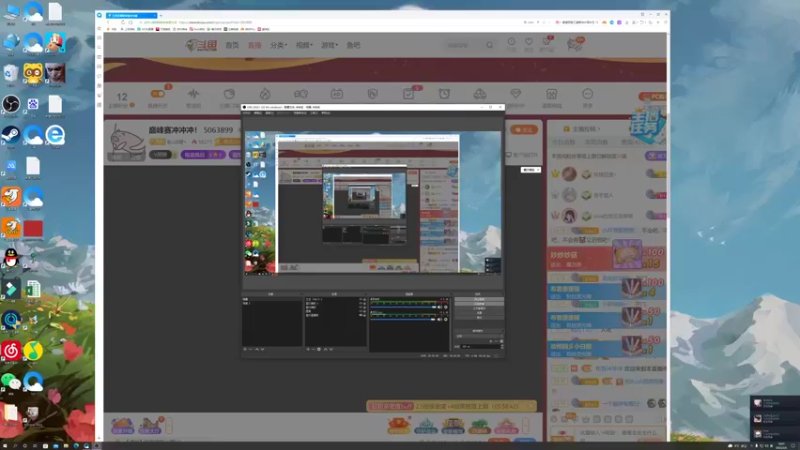
Task: Open 鱼吧 on the Douyu nav
Action: coord(354,45)
